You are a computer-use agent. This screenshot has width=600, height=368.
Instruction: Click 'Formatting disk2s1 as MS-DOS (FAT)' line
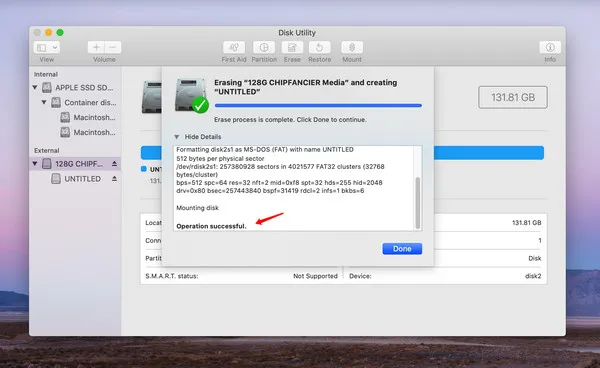click(265, 150)
